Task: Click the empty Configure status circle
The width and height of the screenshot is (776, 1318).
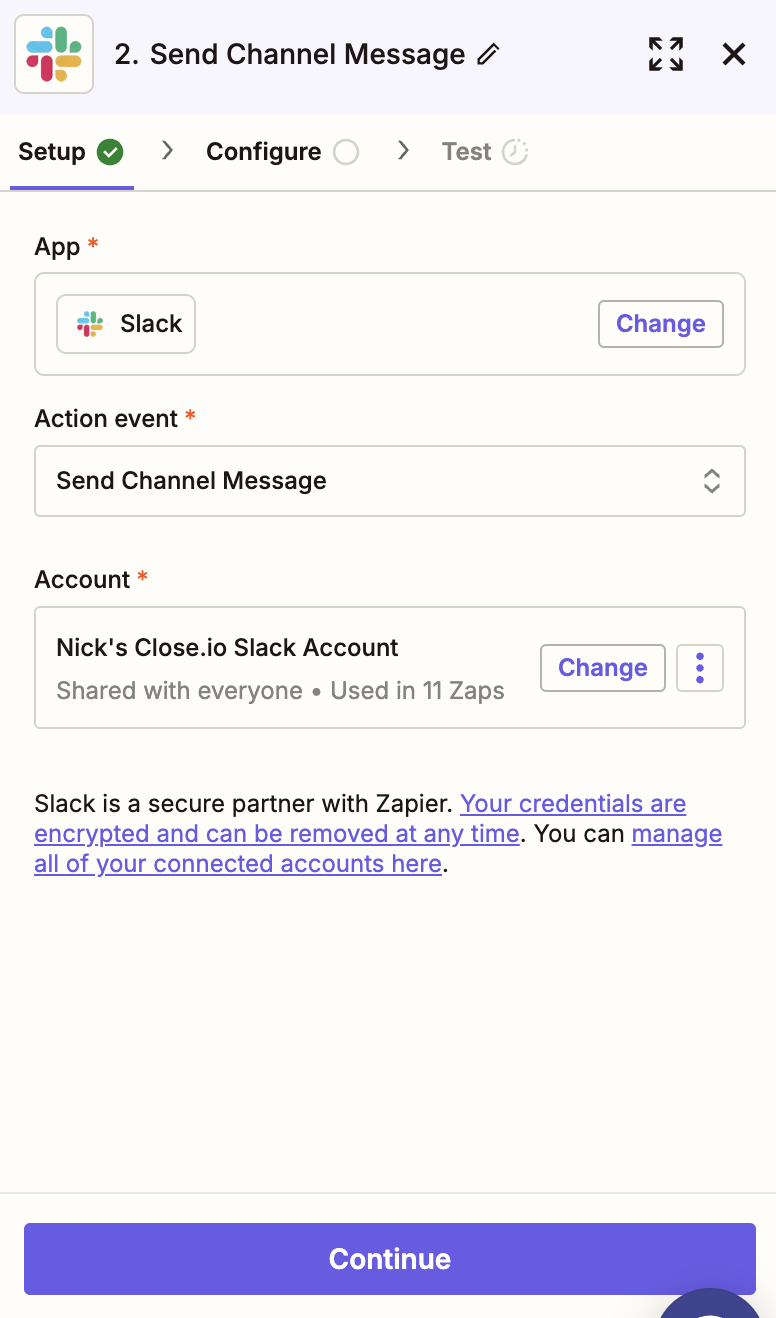Action: pyautogui.click(x=346, y=152)
